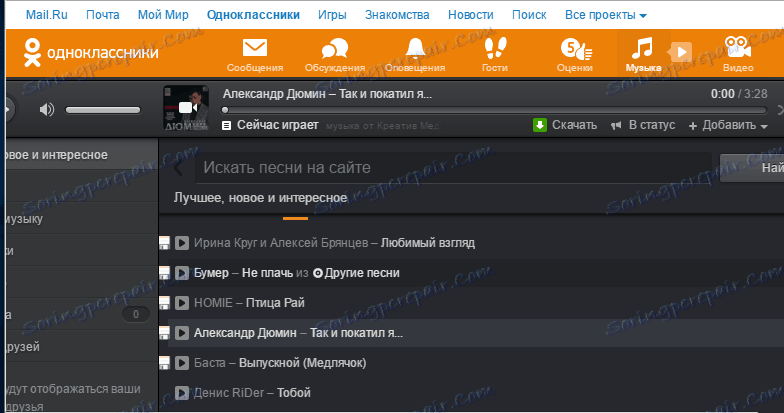Click the sidebar counter badge showing 0
The image size is (784, 413).
tap(136, 314)
